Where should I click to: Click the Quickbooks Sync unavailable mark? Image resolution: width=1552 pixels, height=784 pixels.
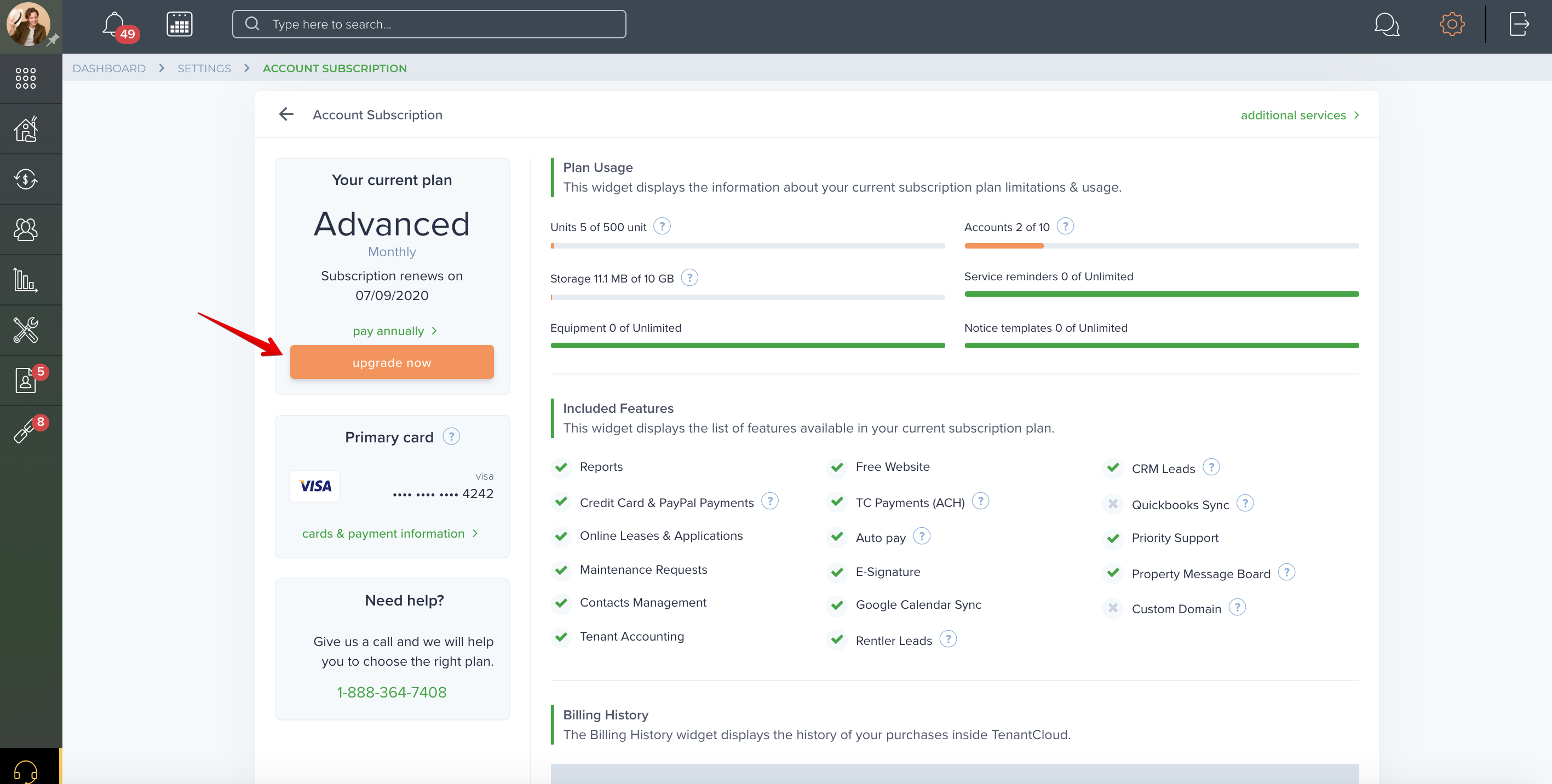[1113, 503]
